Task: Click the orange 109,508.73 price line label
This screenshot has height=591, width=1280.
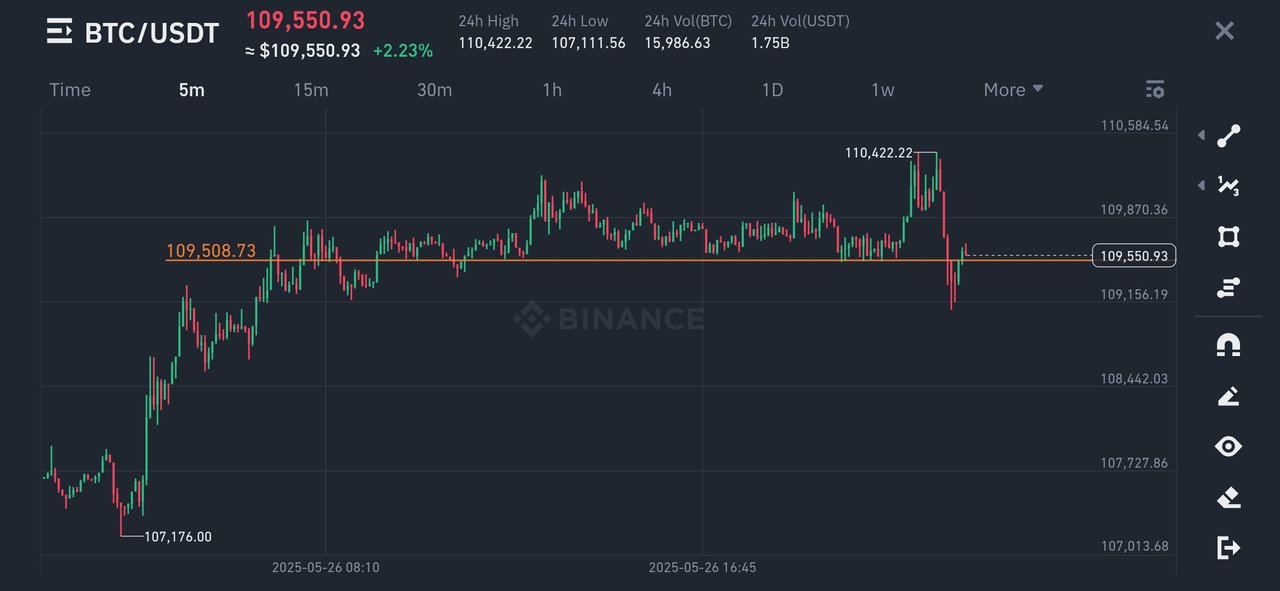Action: coord(210,251)
